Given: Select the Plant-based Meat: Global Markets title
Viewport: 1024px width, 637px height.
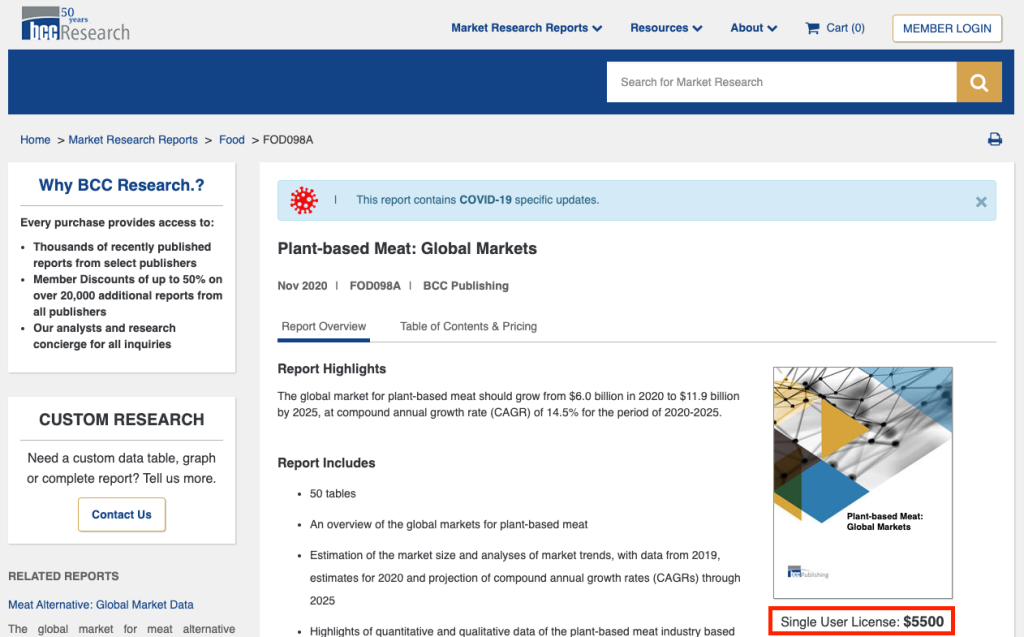Looking at the screenshot, I should 407,249.
